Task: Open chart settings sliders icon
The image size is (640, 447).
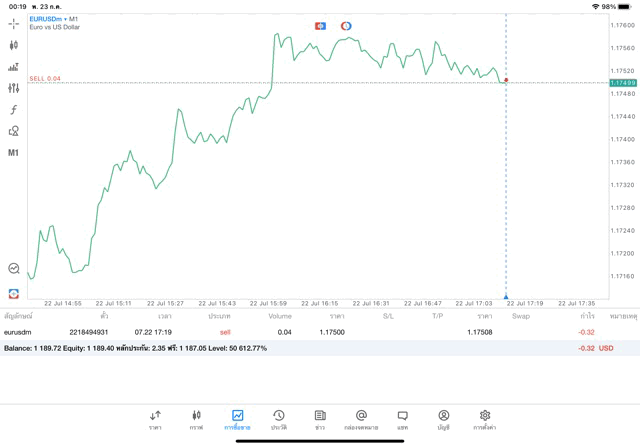Action: (x=13, y=88)
